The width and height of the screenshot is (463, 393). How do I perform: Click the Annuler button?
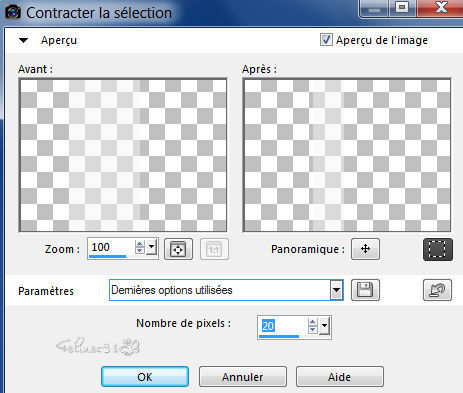click(243, 377)
